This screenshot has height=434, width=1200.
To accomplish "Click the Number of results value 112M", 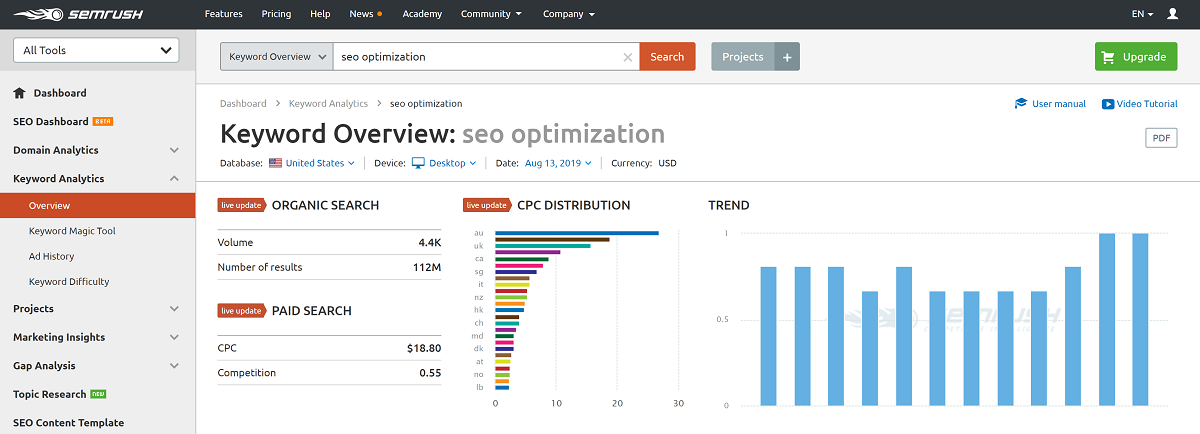I will click(427, 267).
